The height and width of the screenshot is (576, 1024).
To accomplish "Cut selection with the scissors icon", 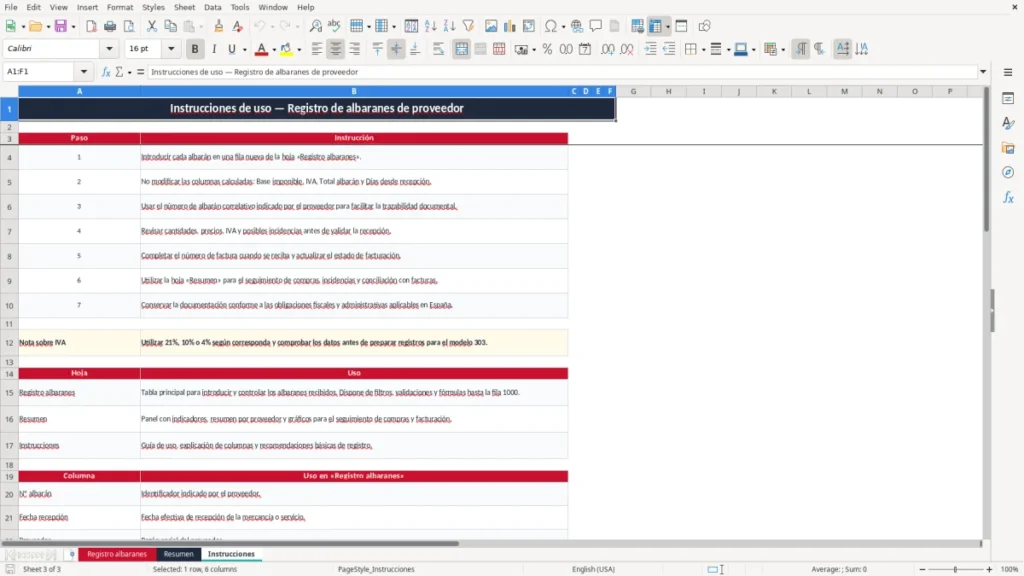I will click(152, 26).
